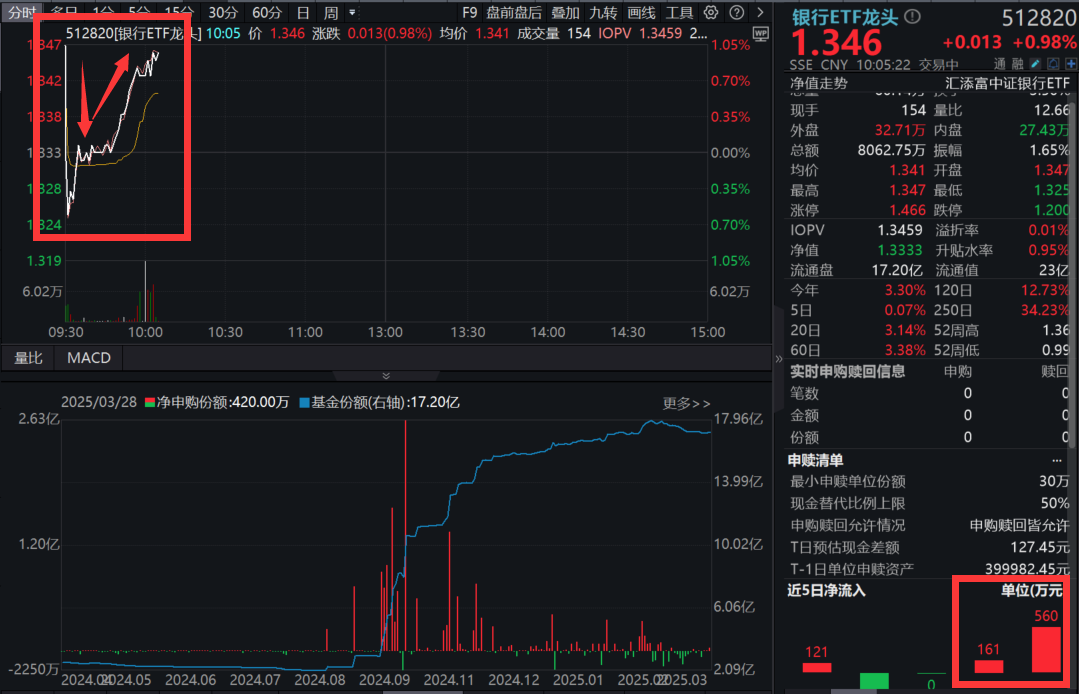Open the settings gear icon on the toolbar
Screen dimensions: 1079x694
point(711,14)
